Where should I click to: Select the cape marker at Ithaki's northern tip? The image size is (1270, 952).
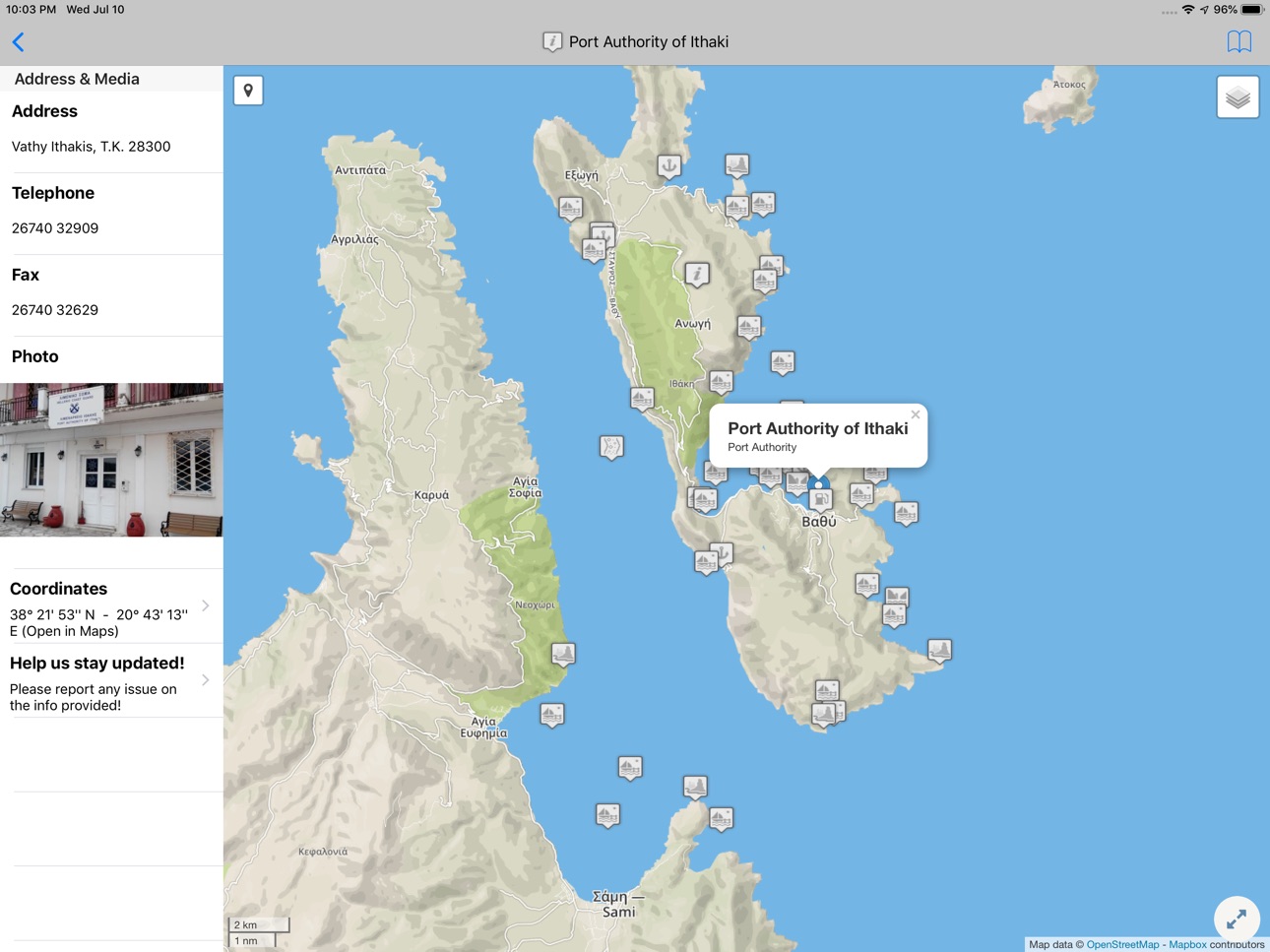tap(736, 165)
